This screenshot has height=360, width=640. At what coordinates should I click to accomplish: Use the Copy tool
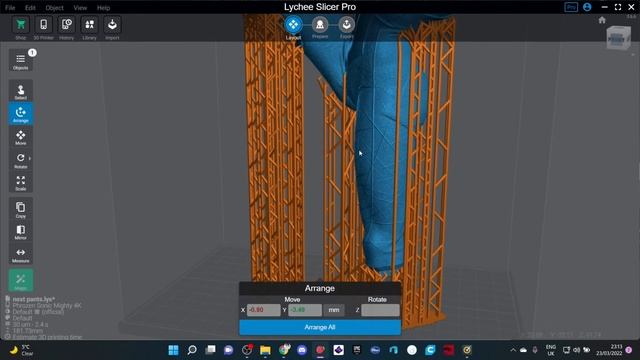21,209
